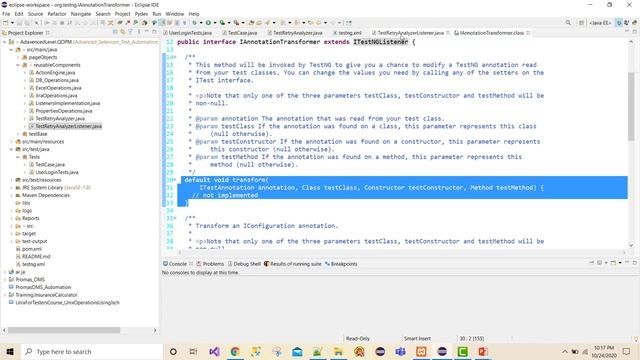
Task: Click the Coverage run icon
Action: pos(222,23)
